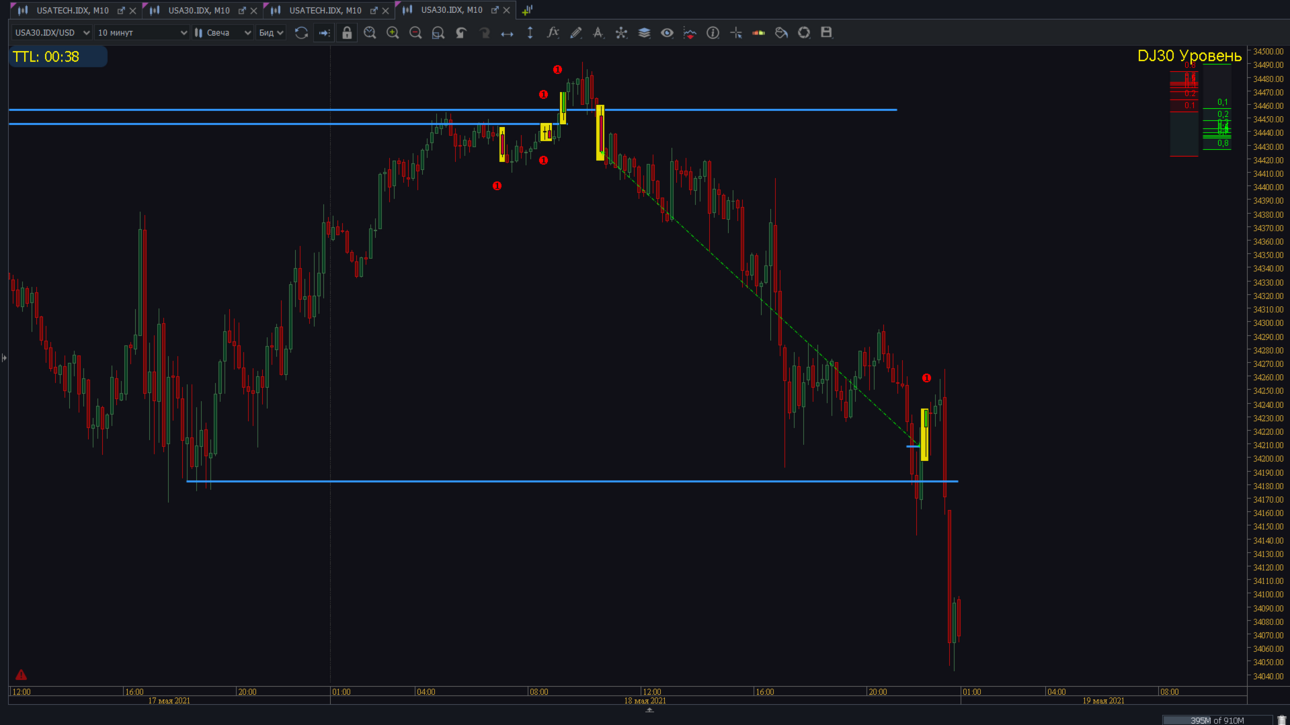Toggle the crosshair cursor tool
Viewport: 1290px width, 725px height.
pyautogui.click(x=736, y=33)
